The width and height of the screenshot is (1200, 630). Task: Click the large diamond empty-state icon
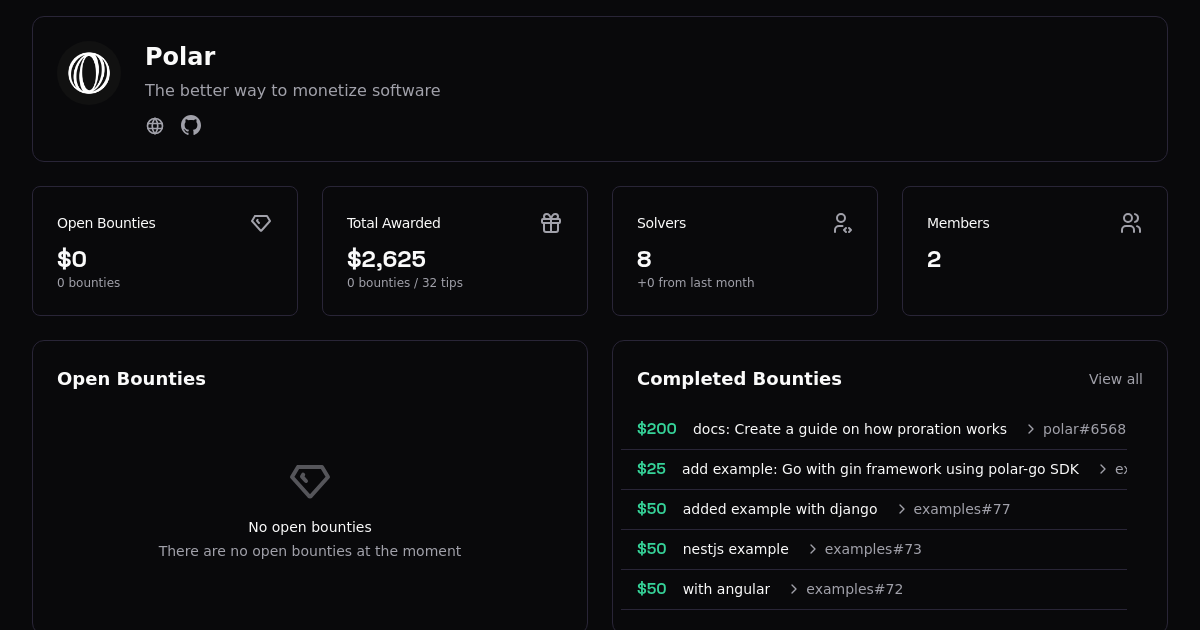click(x=310, y=481)
